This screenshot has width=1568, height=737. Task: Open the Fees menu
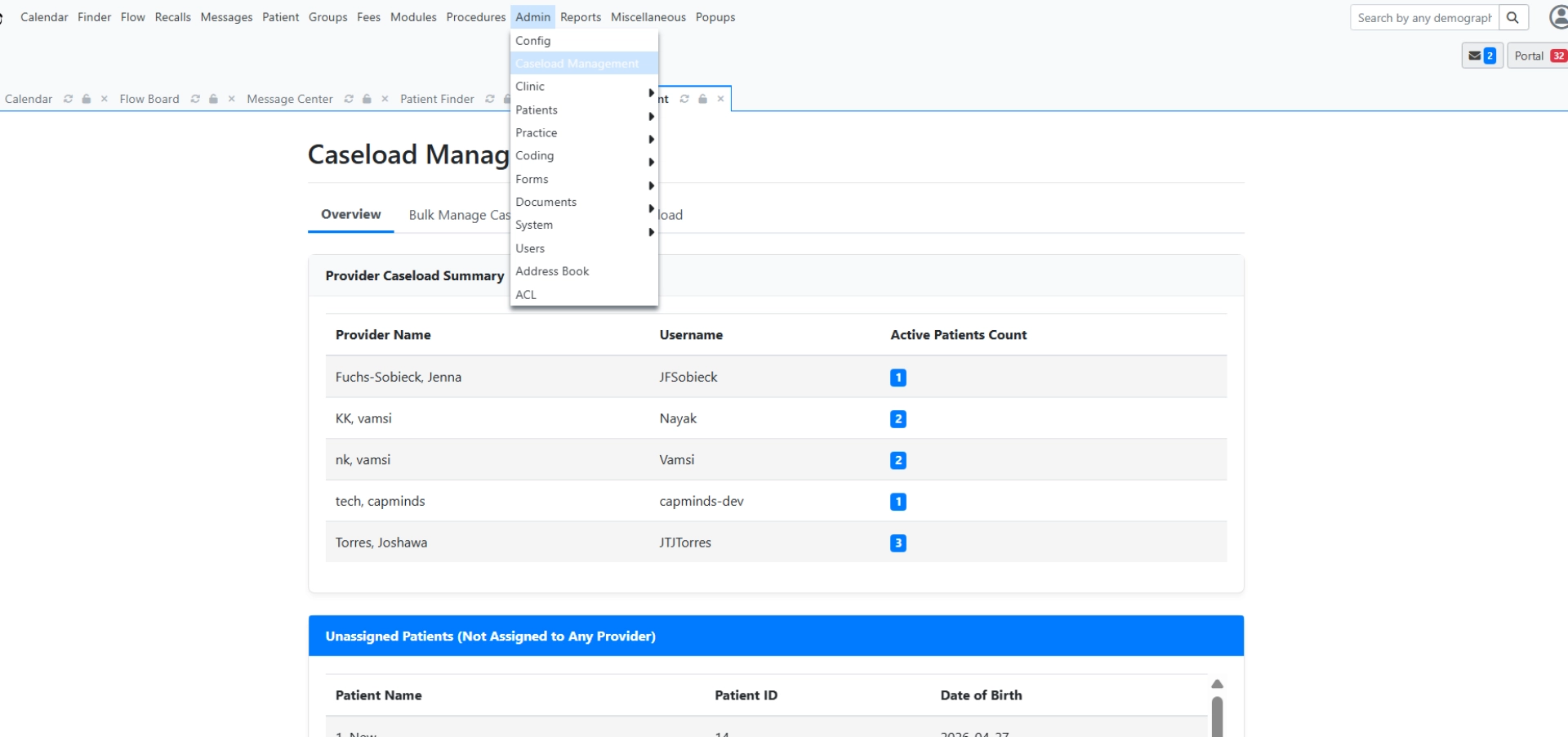[x=368, y=17]
